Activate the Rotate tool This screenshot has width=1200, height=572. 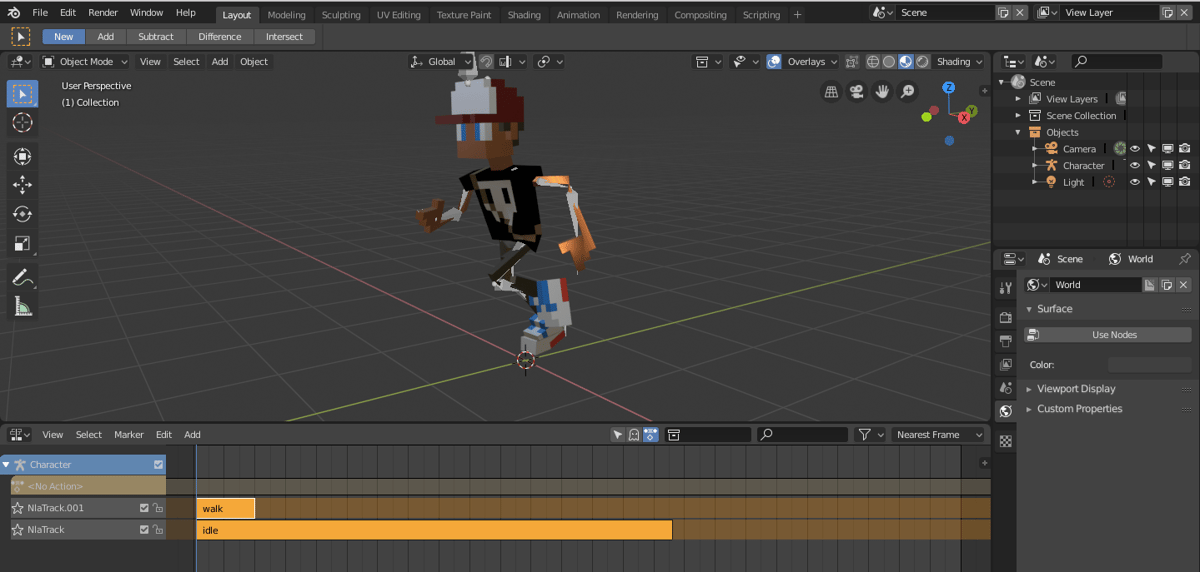[x=22, y=214]
